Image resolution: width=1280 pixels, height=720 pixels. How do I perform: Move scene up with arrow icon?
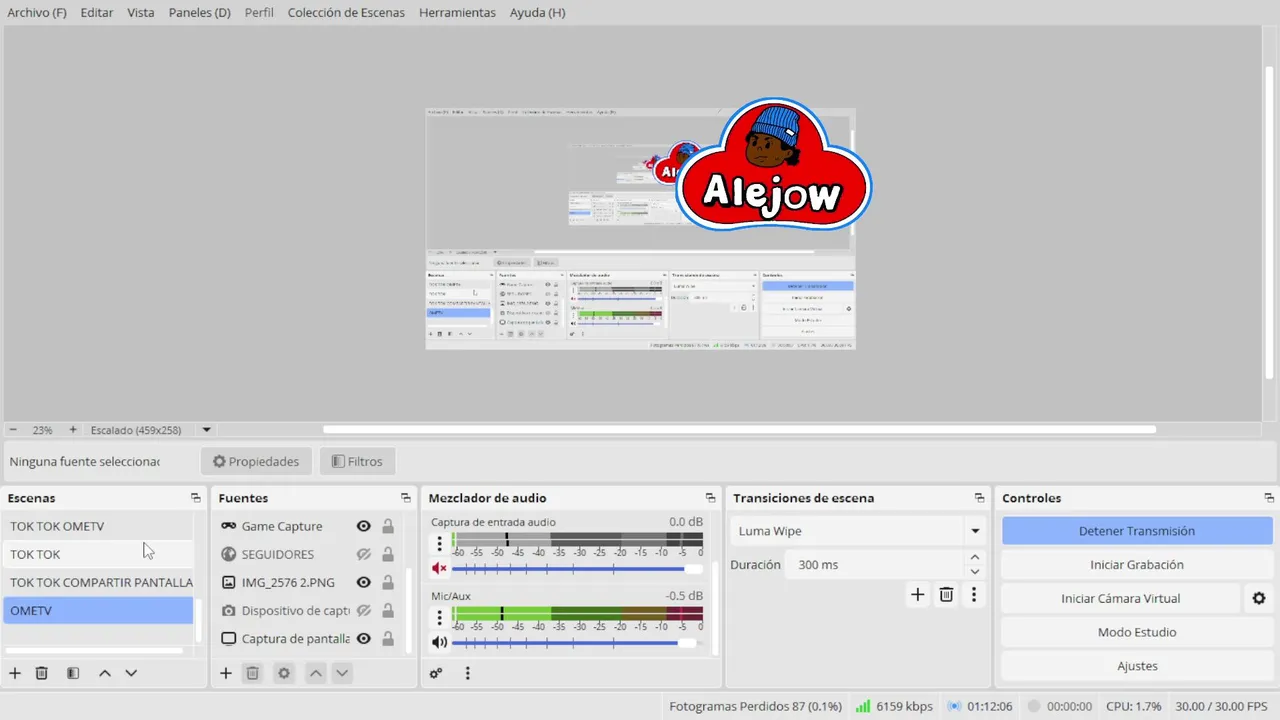click(105, 673)
